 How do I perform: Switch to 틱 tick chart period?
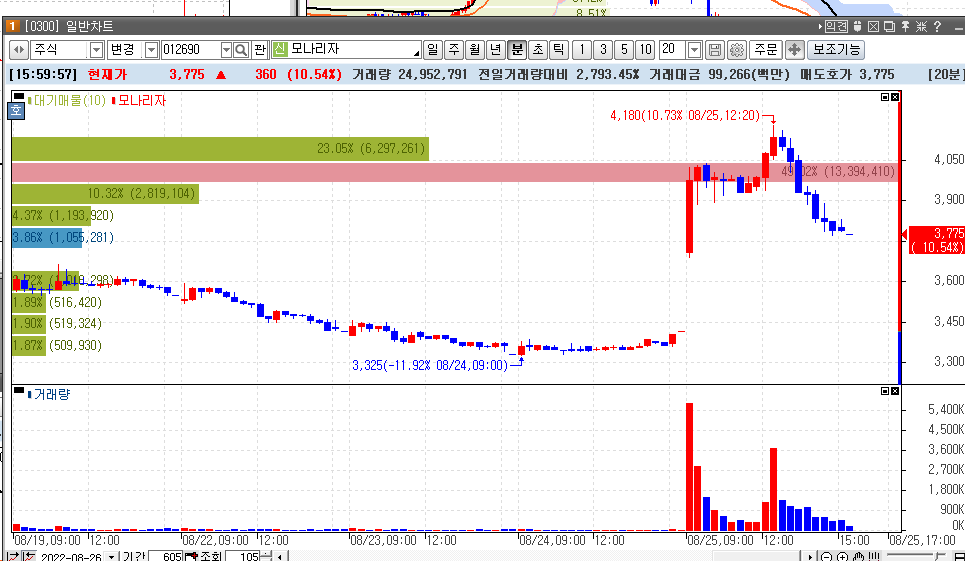pos(559,50)
